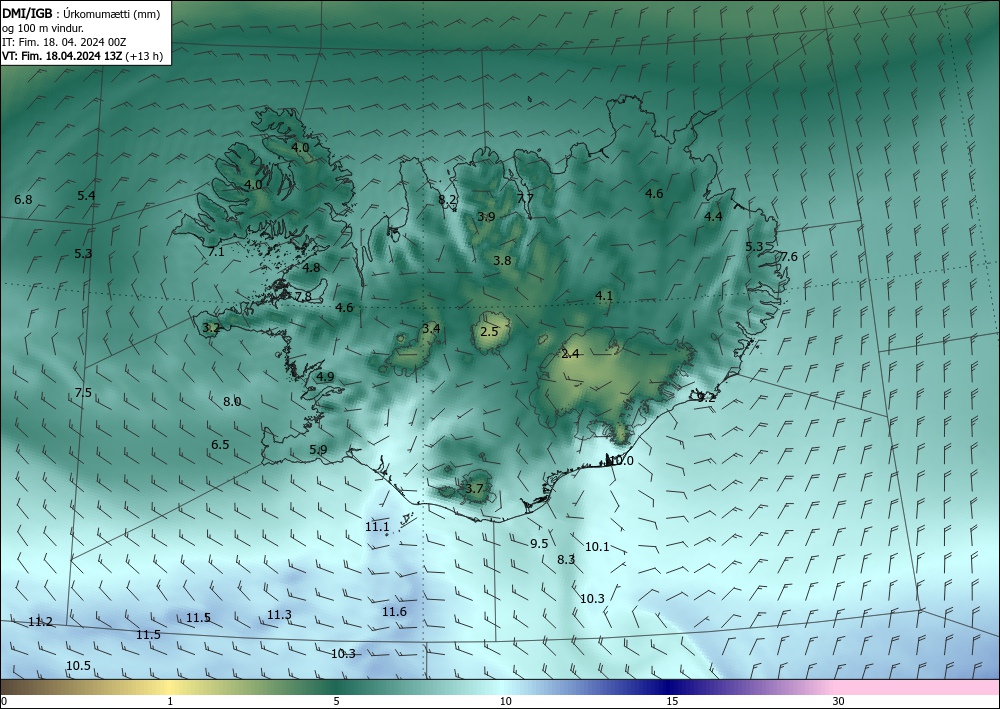Click the '10' tick label under the scale
Screen dimensions: 1000x709
[505, 702]
